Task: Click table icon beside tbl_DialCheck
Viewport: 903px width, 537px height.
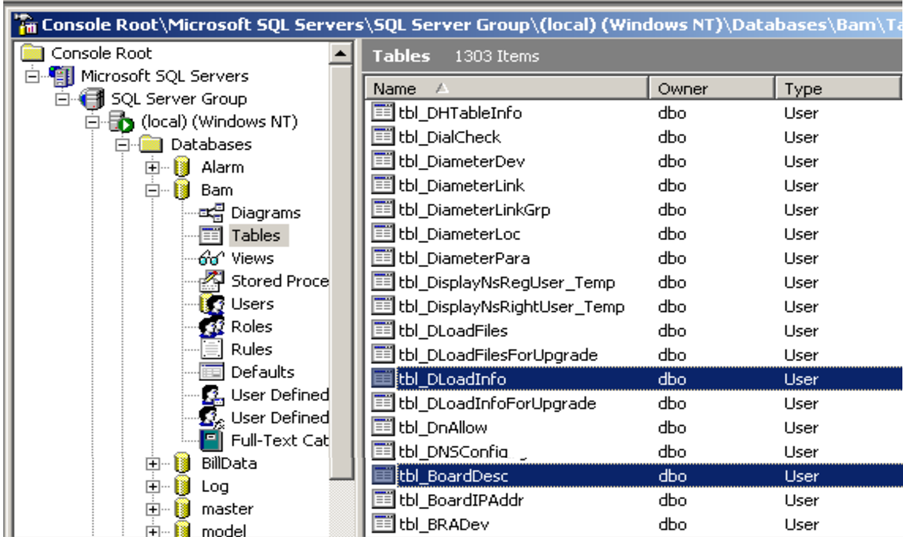Action: coord(382,137)
